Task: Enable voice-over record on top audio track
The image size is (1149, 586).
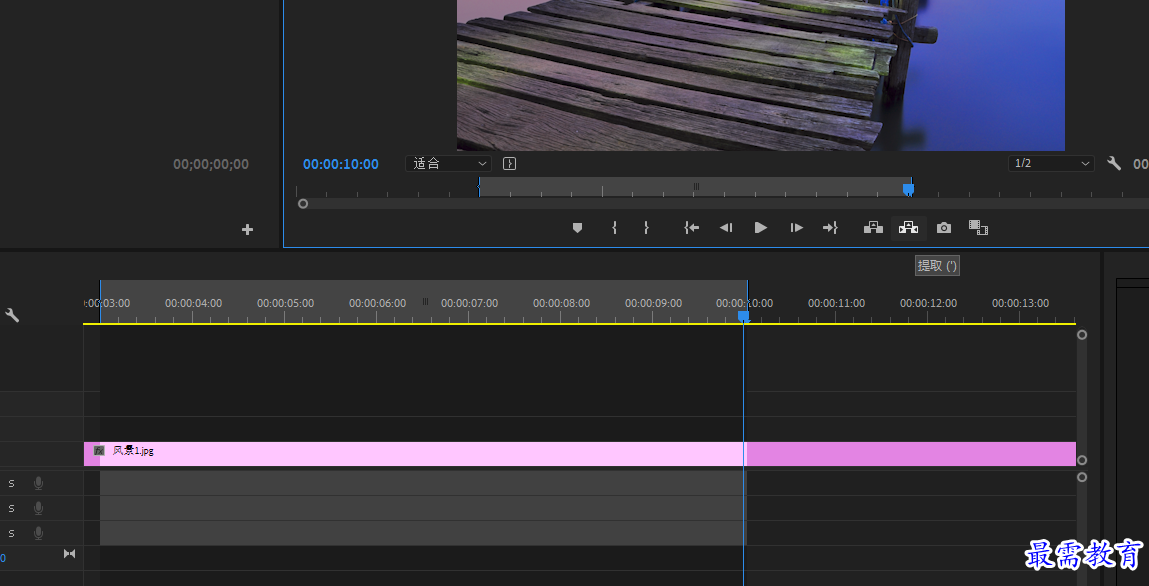Action: pos(38,483)
